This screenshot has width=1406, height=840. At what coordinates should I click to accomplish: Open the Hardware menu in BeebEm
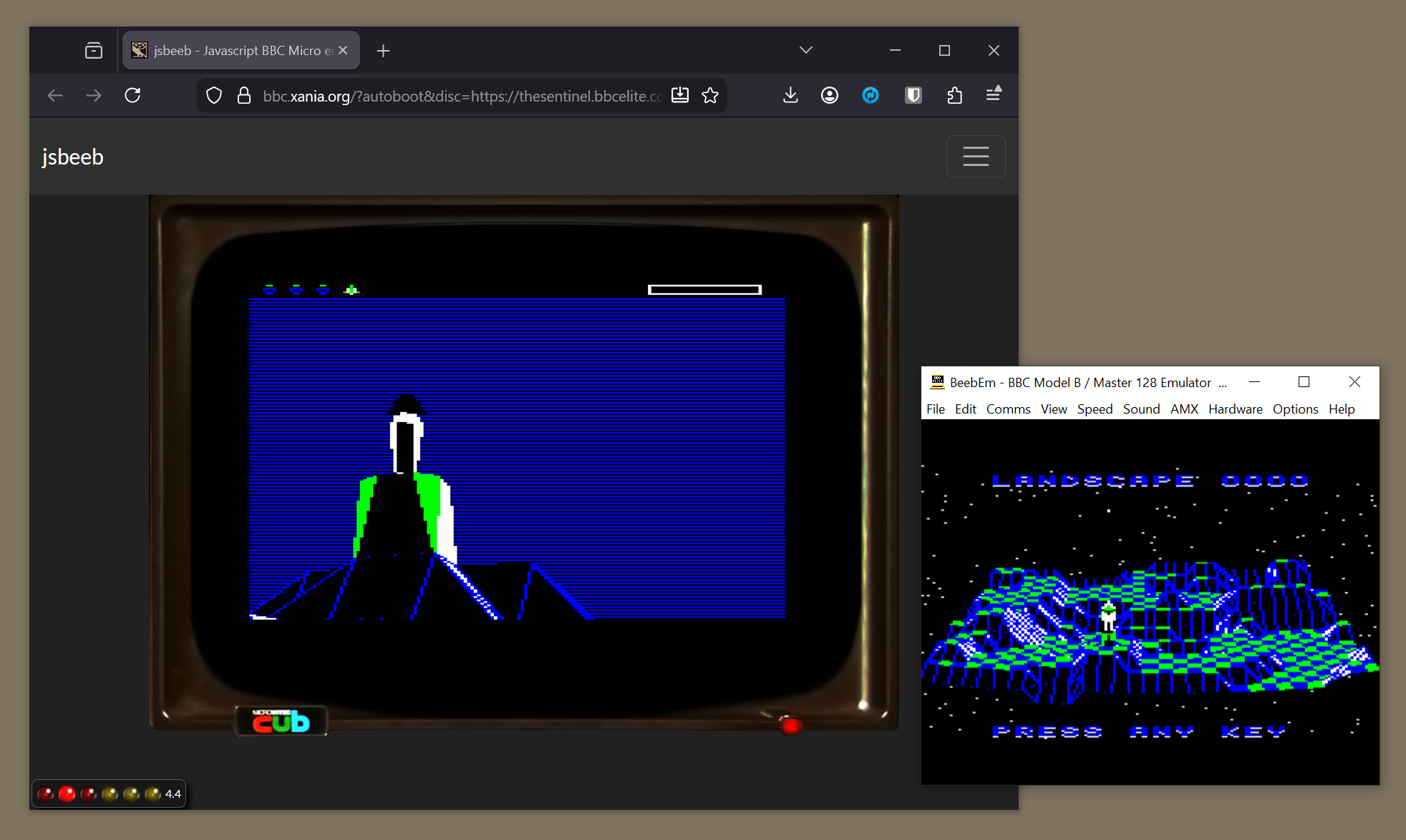point(1235,409)
